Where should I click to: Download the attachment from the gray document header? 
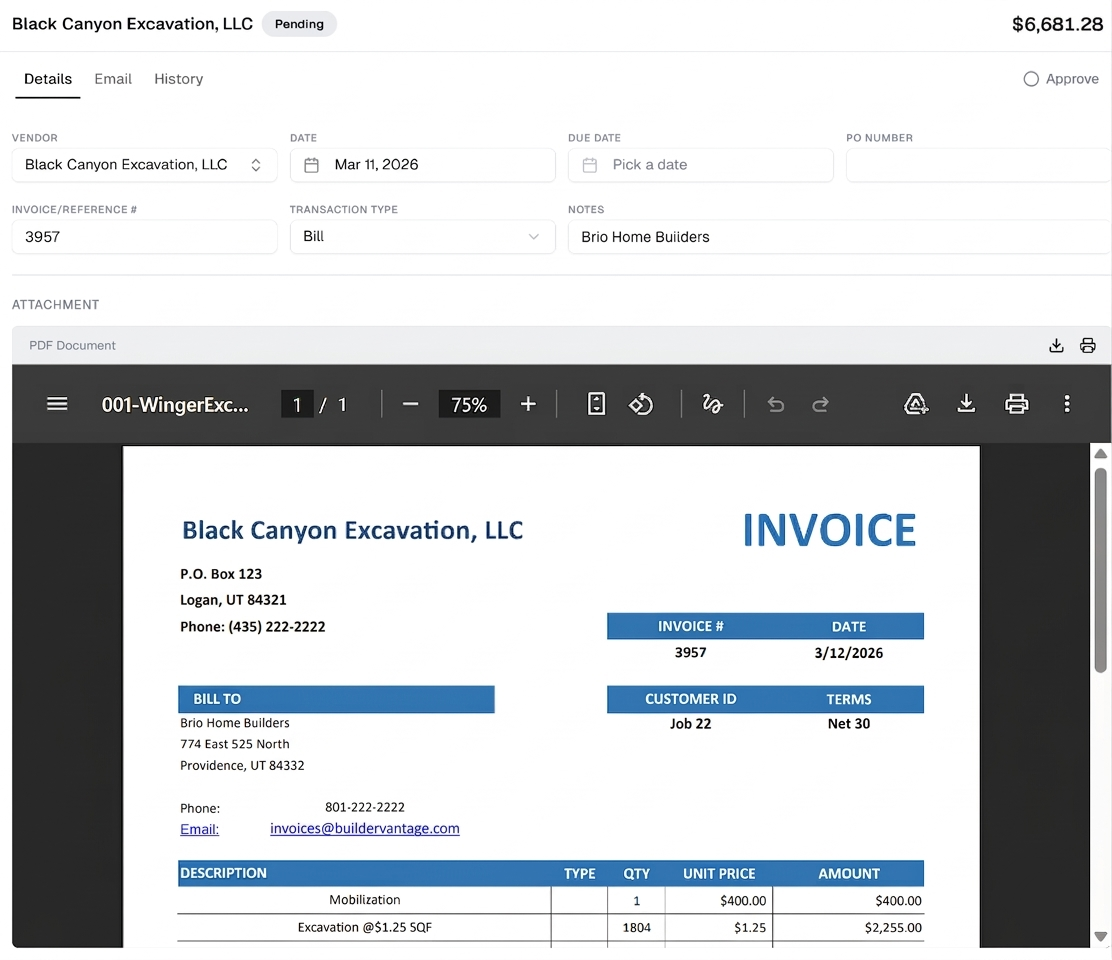[1056, 345]
